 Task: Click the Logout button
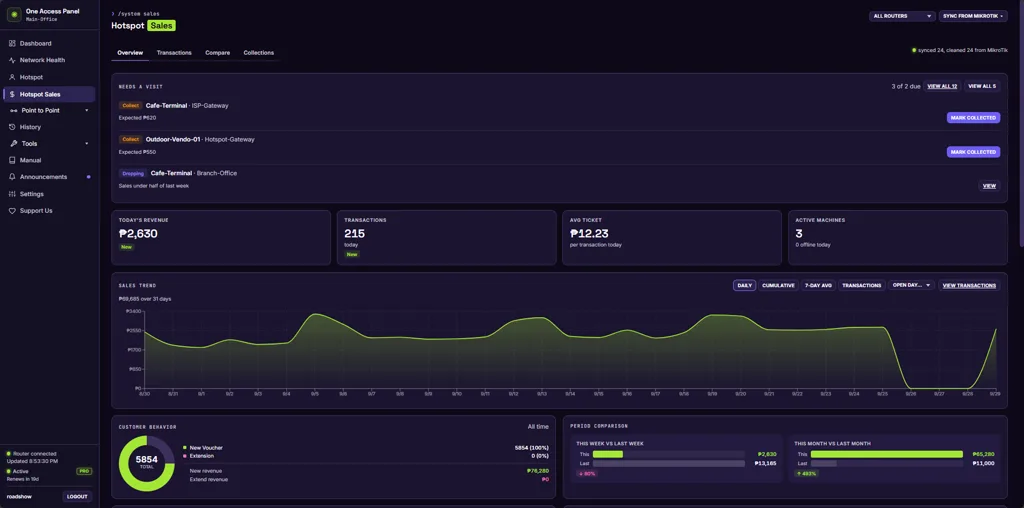coord(77,497)
